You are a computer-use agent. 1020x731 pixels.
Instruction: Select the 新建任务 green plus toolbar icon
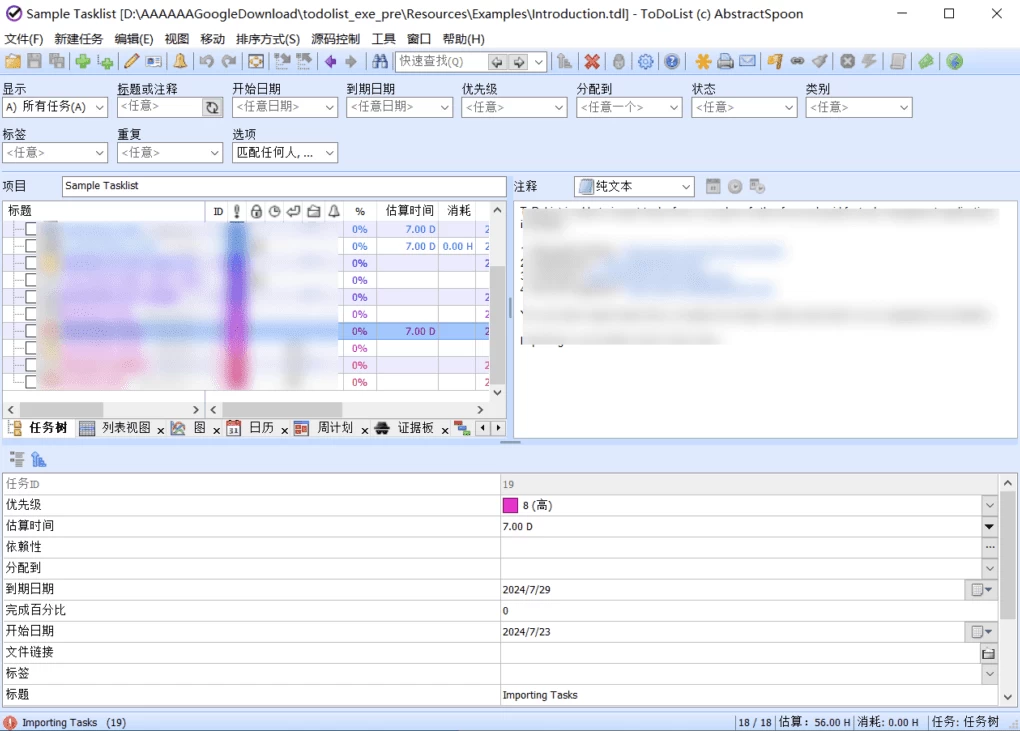(x=84, y=61)
